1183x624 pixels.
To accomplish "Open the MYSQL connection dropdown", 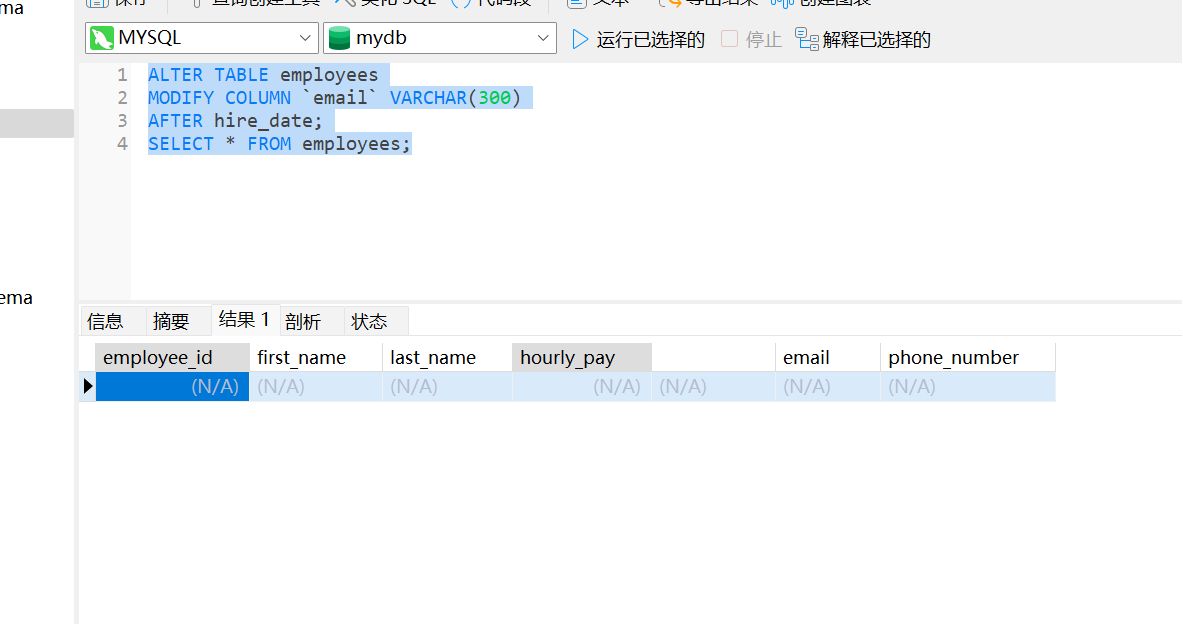I will [306, 39].
